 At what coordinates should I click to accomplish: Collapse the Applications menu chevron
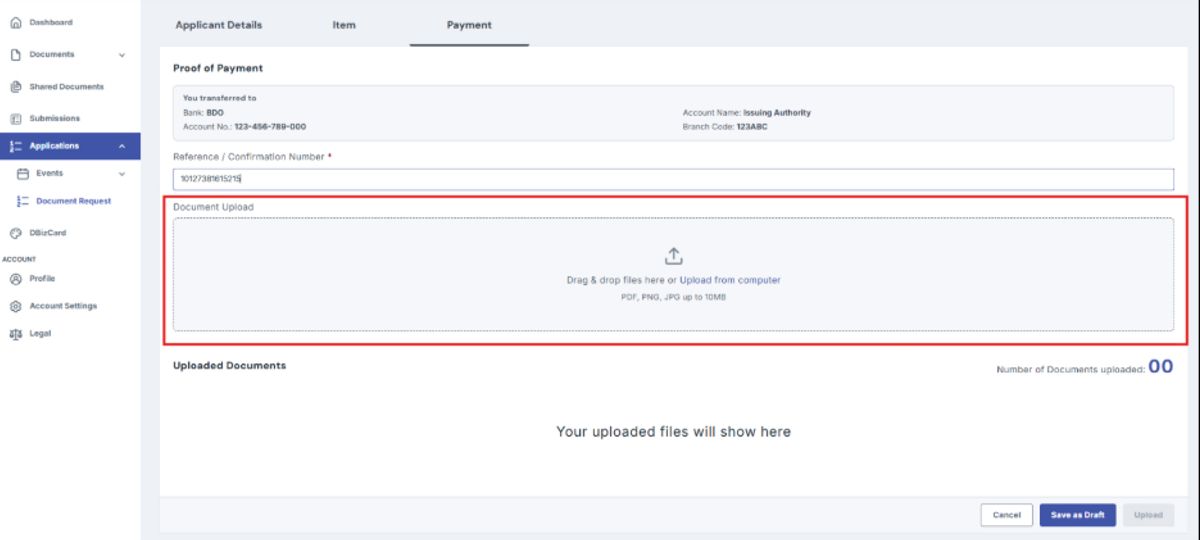point(122,146)
